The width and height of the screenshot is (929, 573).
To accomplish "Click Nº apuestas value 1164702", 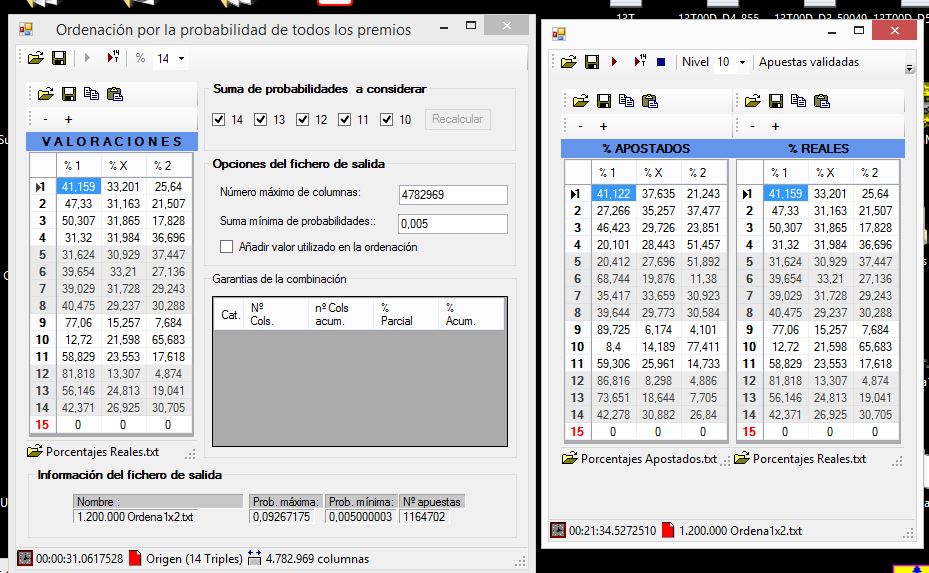I will (424, 517).
